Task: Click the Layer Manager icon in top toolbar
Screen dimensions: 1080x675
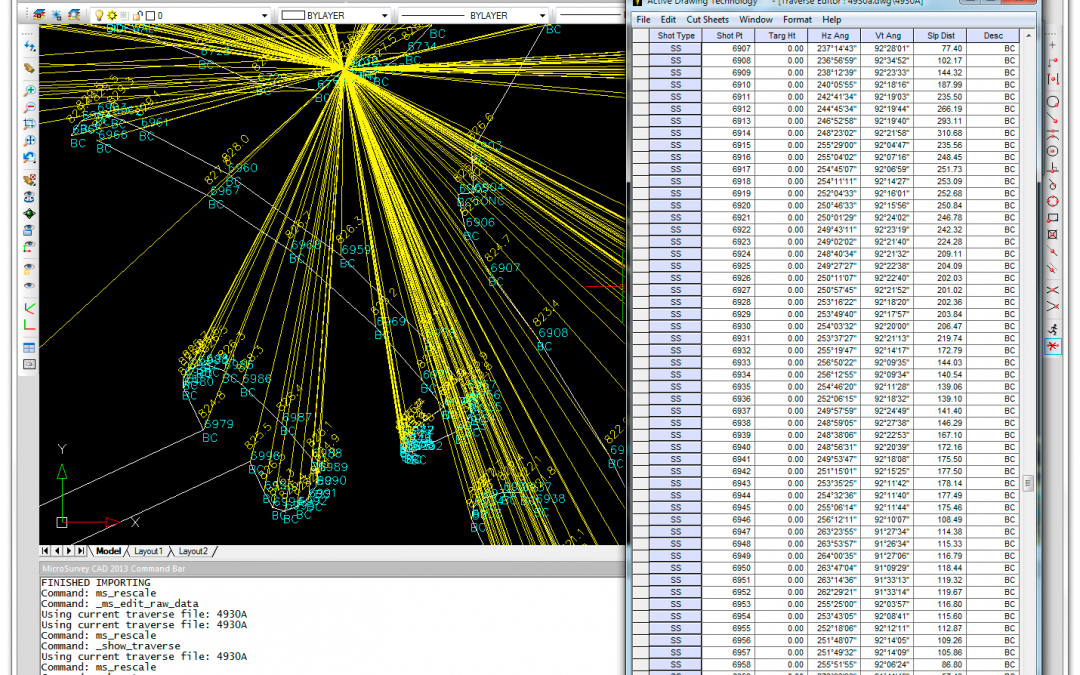Action: 37,16
